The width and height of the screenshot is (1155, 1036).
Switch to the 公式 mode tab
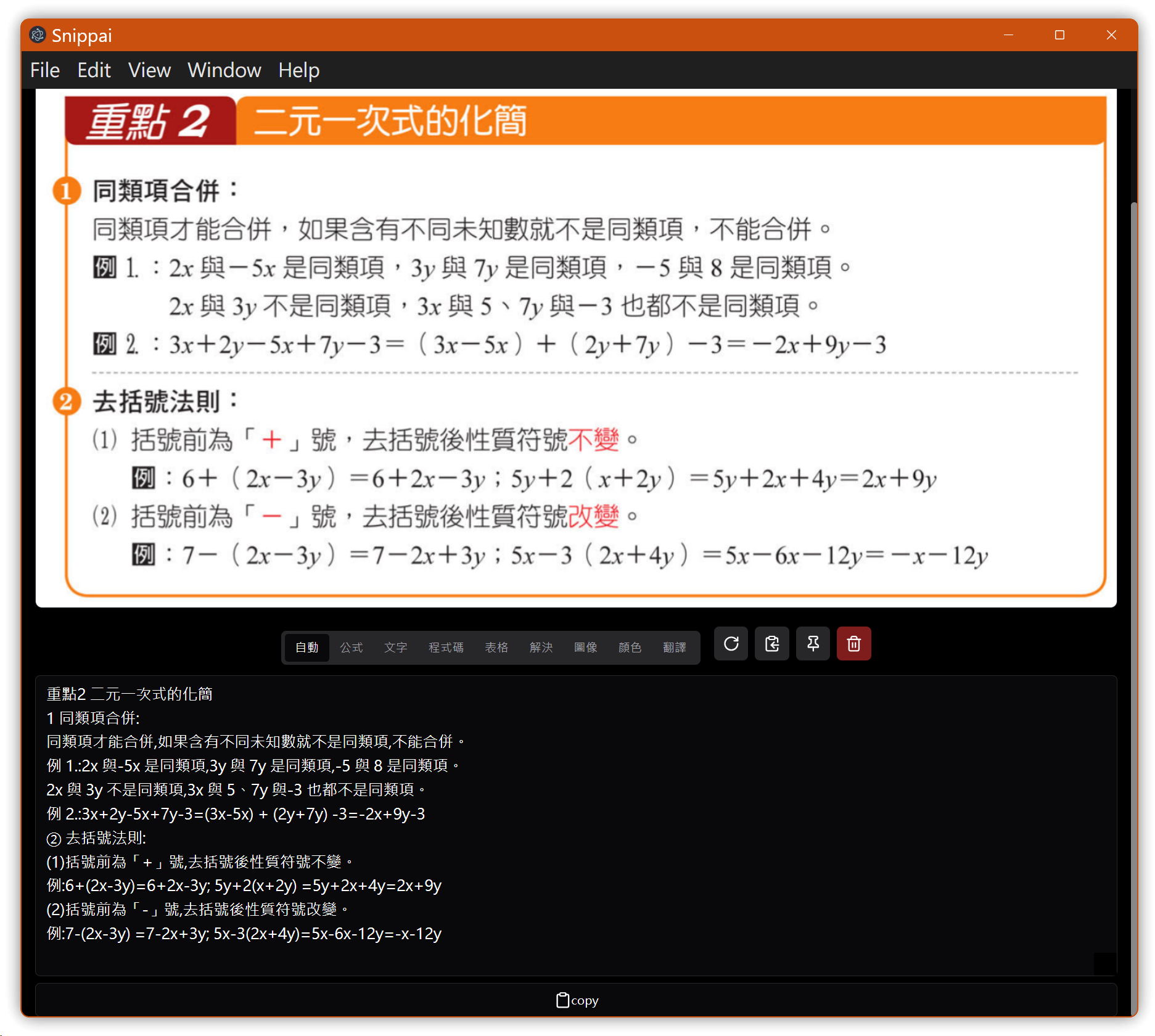[x=351, y=647]
